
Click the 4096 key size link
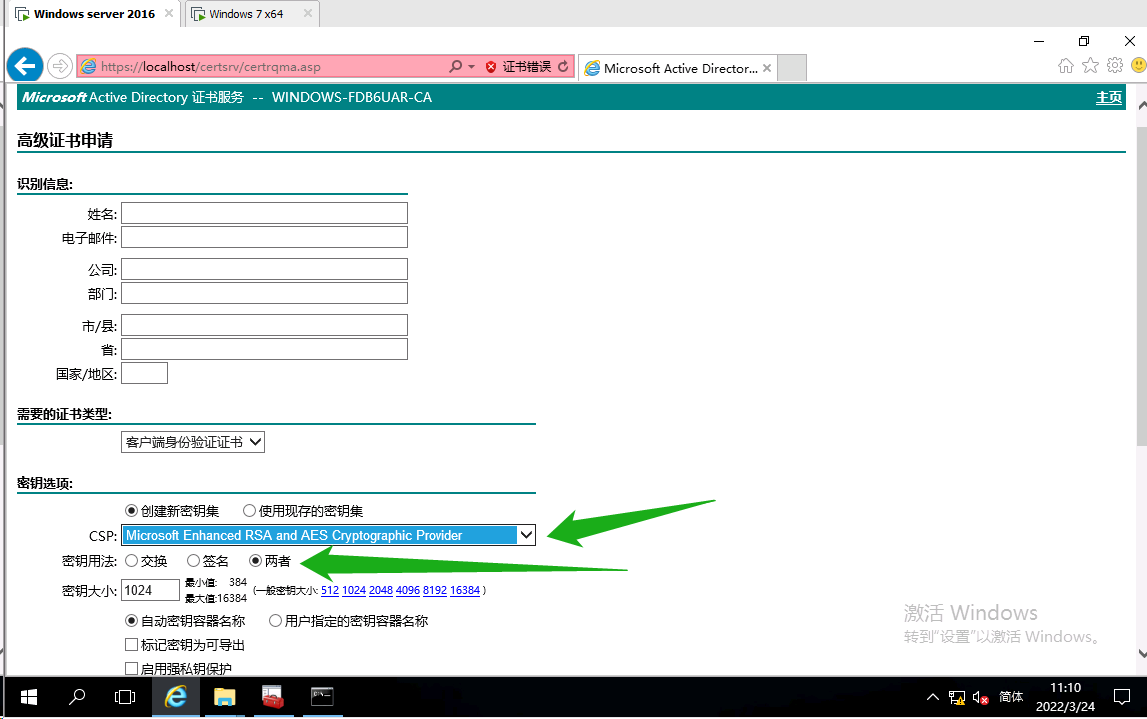tap(407, 590)
